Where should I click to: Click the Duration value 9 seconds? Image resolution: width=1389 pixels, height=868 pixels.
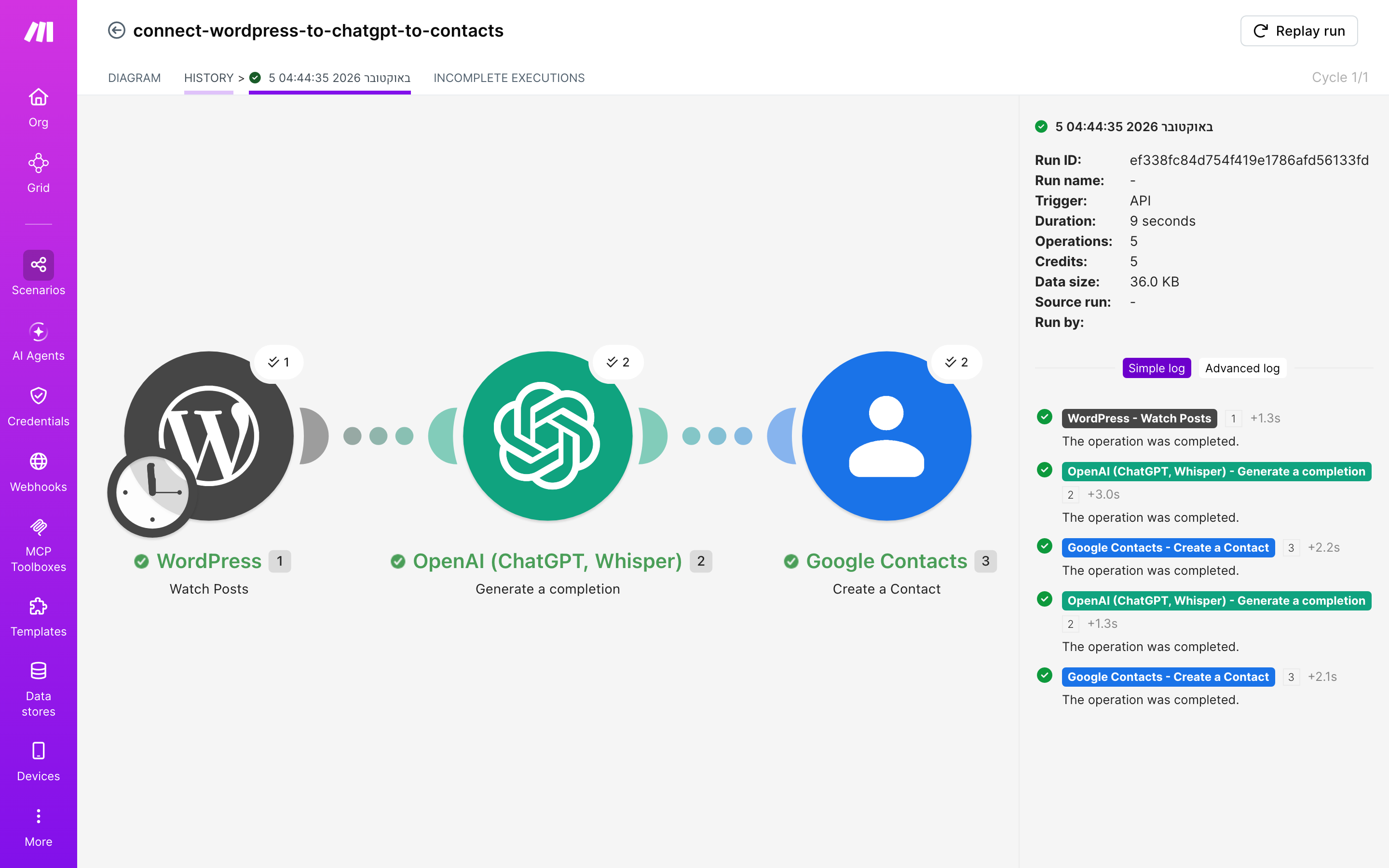1162,220
